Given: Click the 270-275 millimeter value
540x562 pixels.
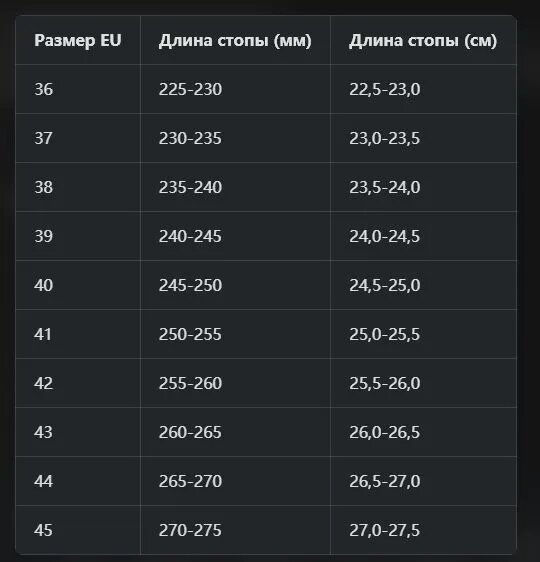Looking at the screenshot, I should click(190, 530).
